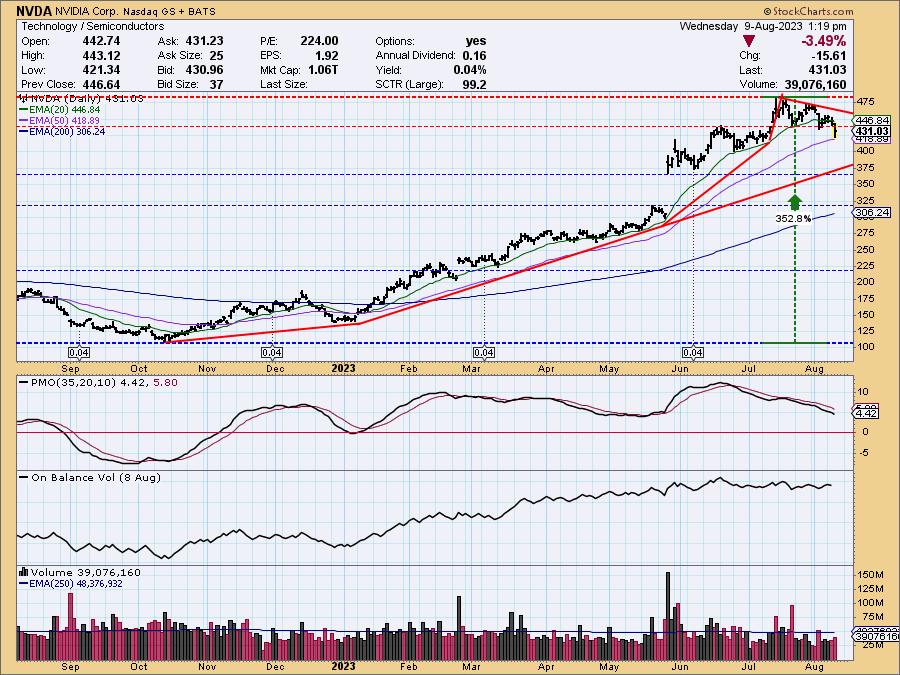The width and height of the screenshot is (900, 675).
Task: Click the green up arrow above 352.8%
Action: coord(794,203)
